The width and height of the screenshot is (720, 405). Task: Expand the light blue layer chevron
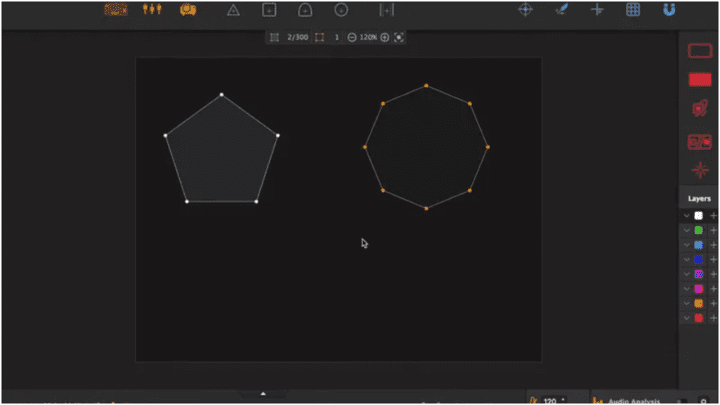[x=686, y=245]
